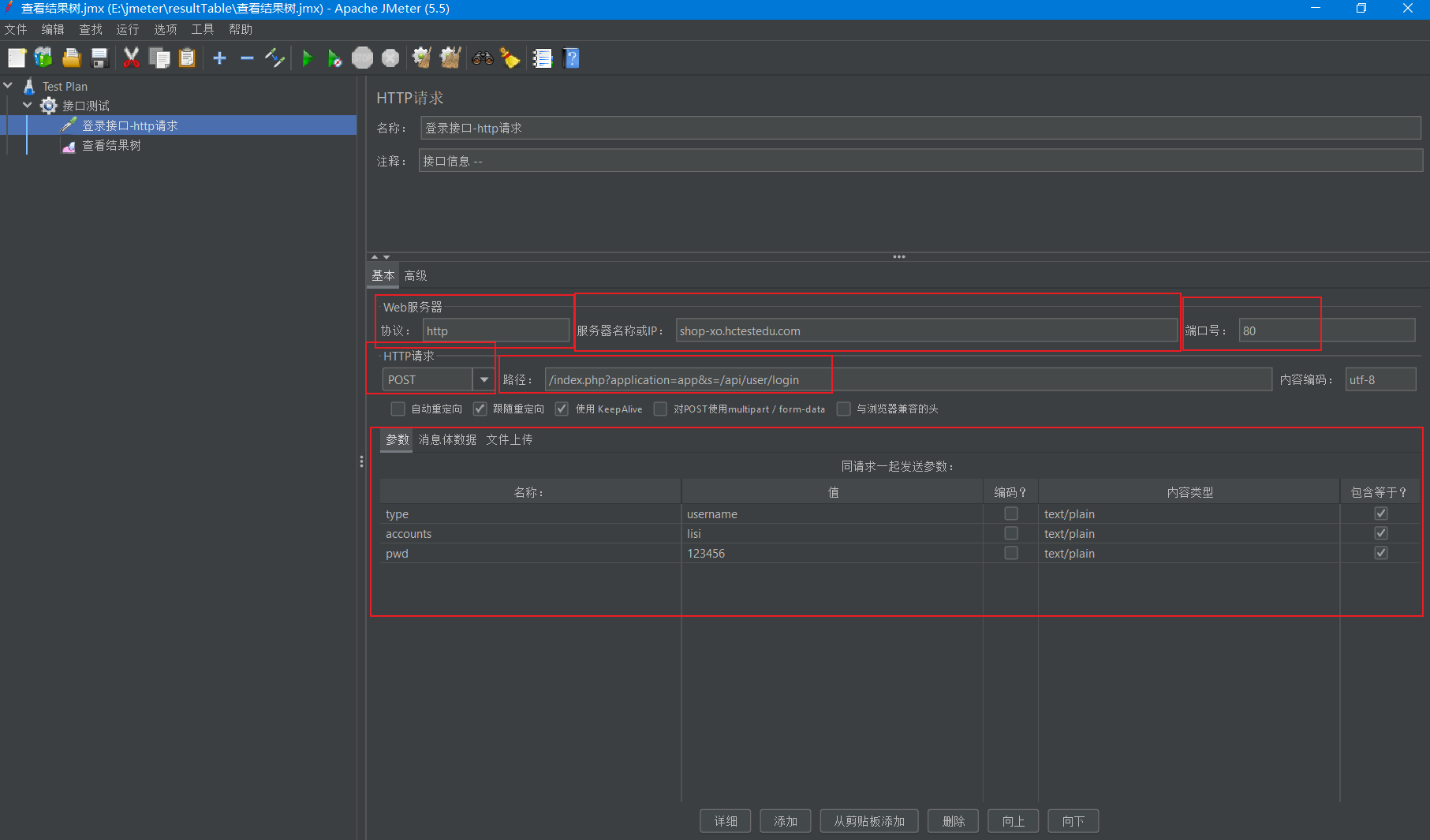Collapse the Test Plan tree node
The height and width of the screenshot is (840, 1430).
[x=9, y=85]
